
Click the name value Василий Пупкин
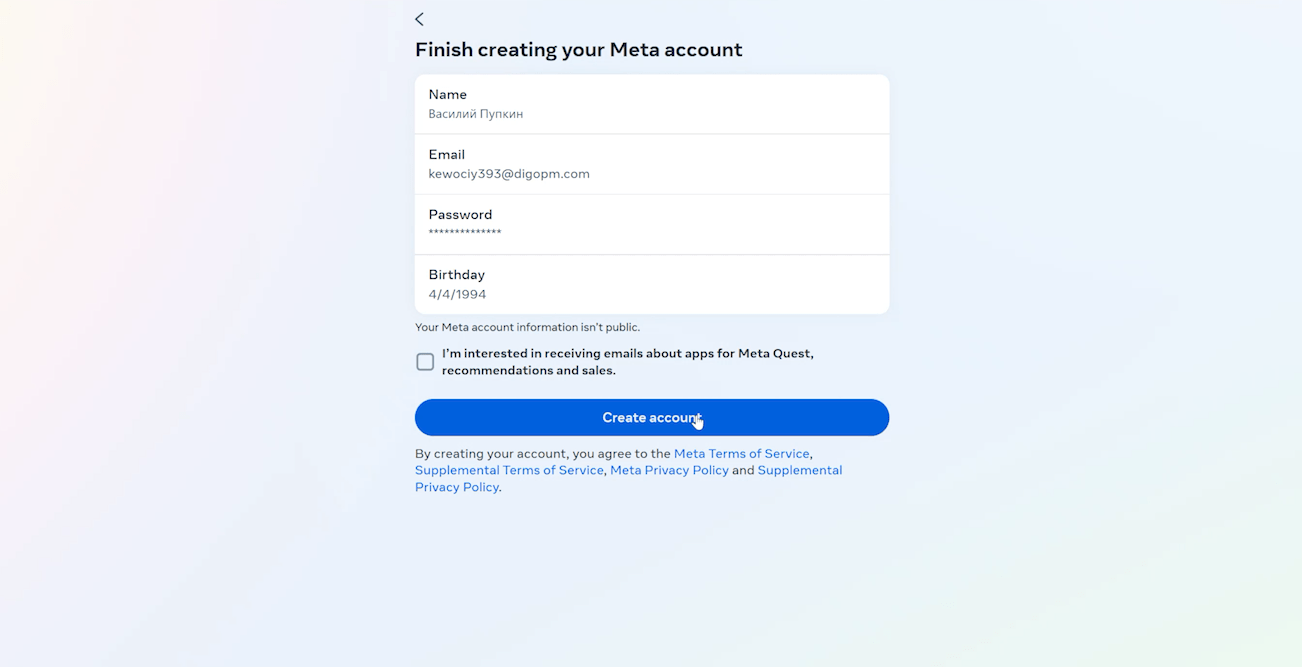(x=476, y=114)
